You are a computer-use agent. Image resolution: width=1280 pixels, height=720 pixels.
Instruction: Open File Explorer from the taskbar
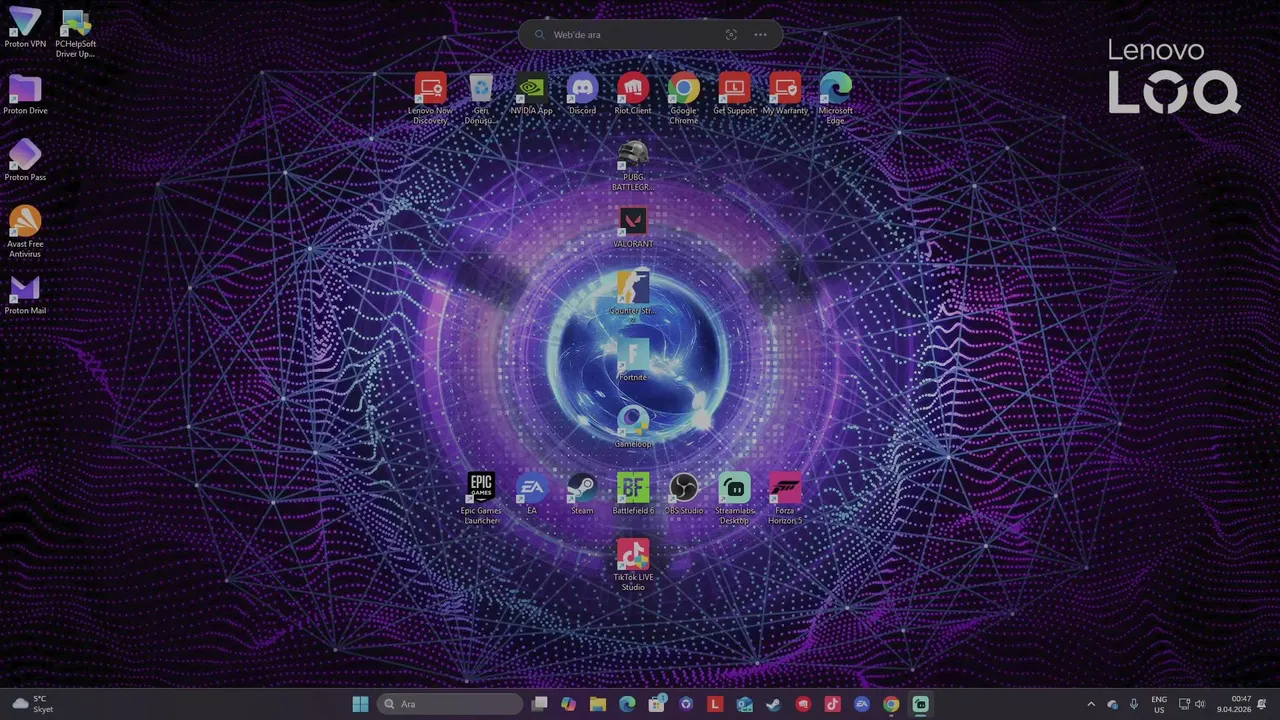[x=598, y=704]
